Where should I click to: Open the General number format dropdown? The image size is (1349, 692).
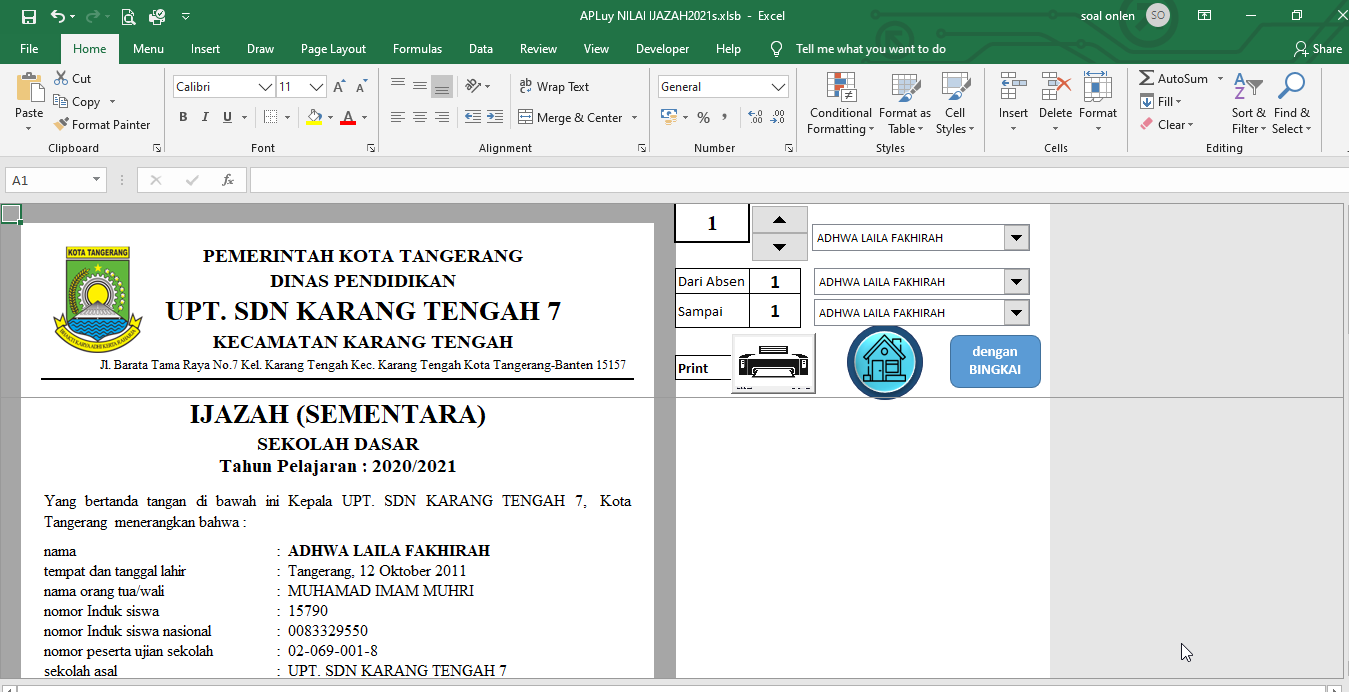pos(779,87)
